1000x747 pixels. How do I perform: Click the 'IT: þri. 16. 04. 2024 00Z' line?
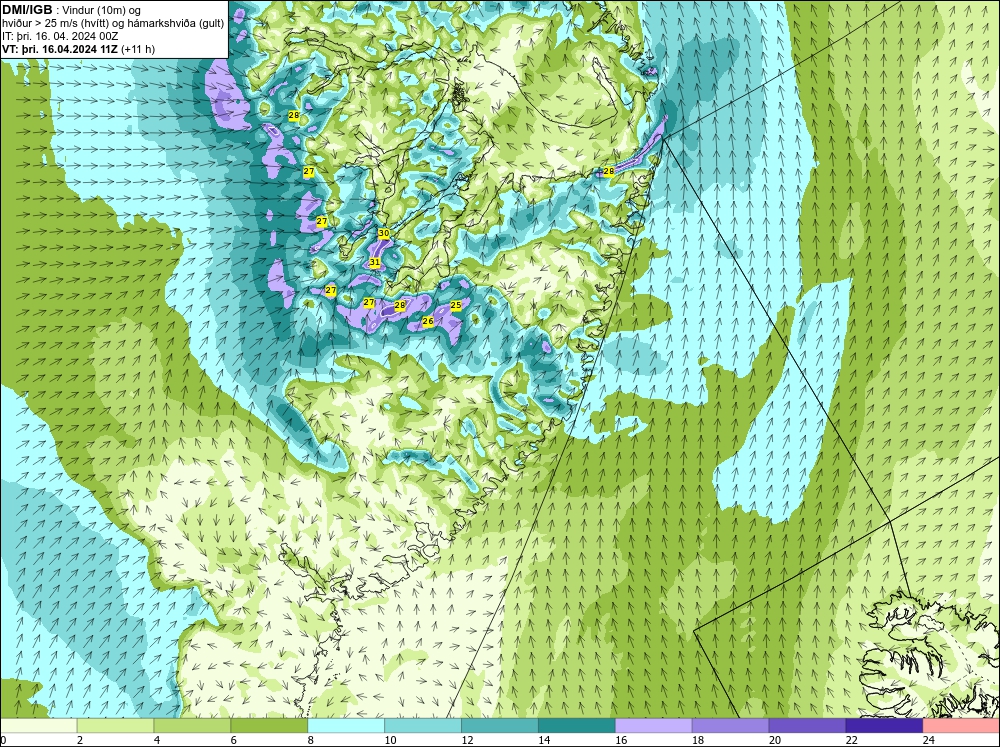[x=60, y=36]
